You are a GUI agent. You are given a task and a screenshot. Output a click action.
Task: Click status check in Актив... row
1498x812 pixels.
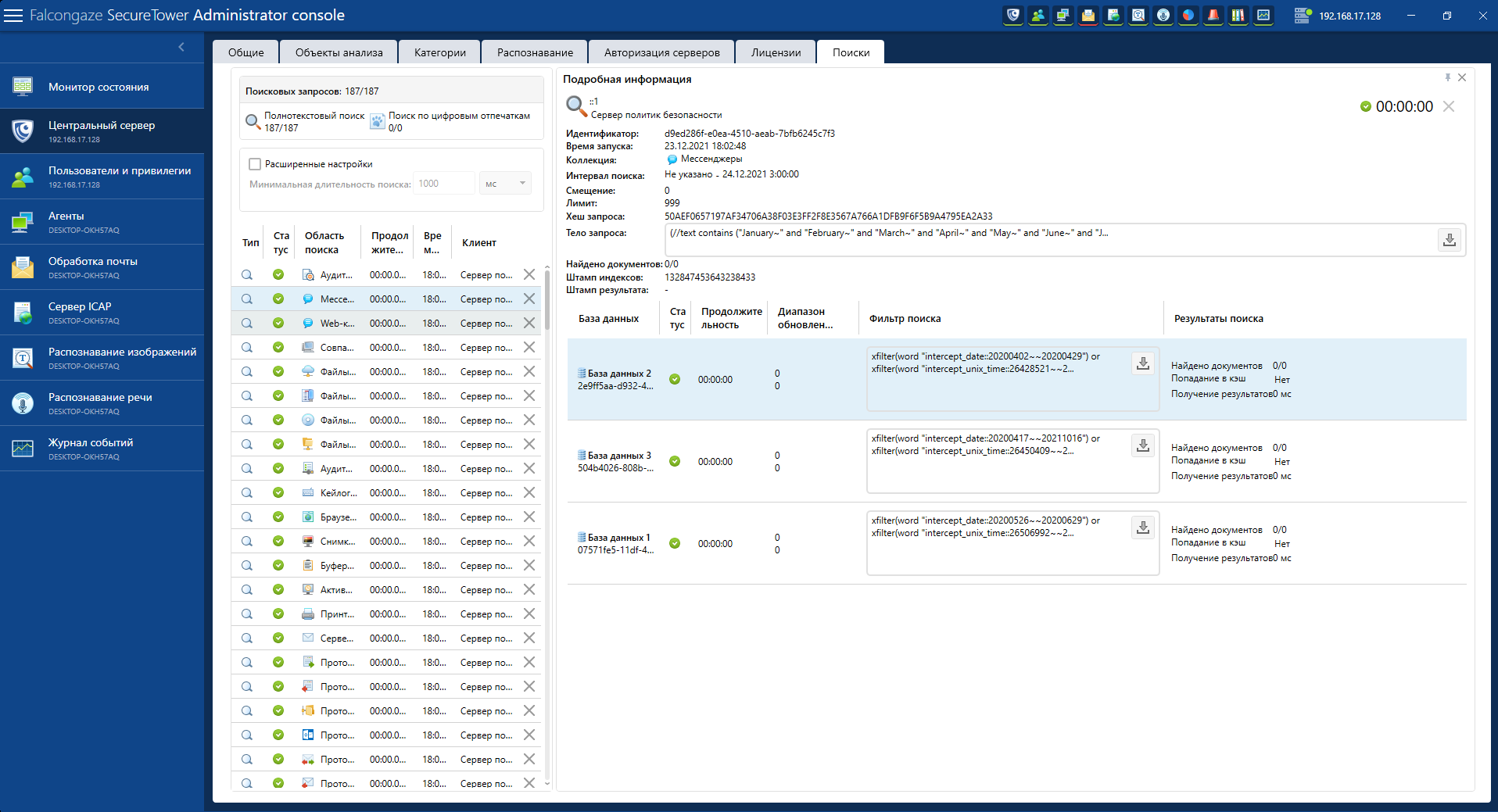coord(278,589)
